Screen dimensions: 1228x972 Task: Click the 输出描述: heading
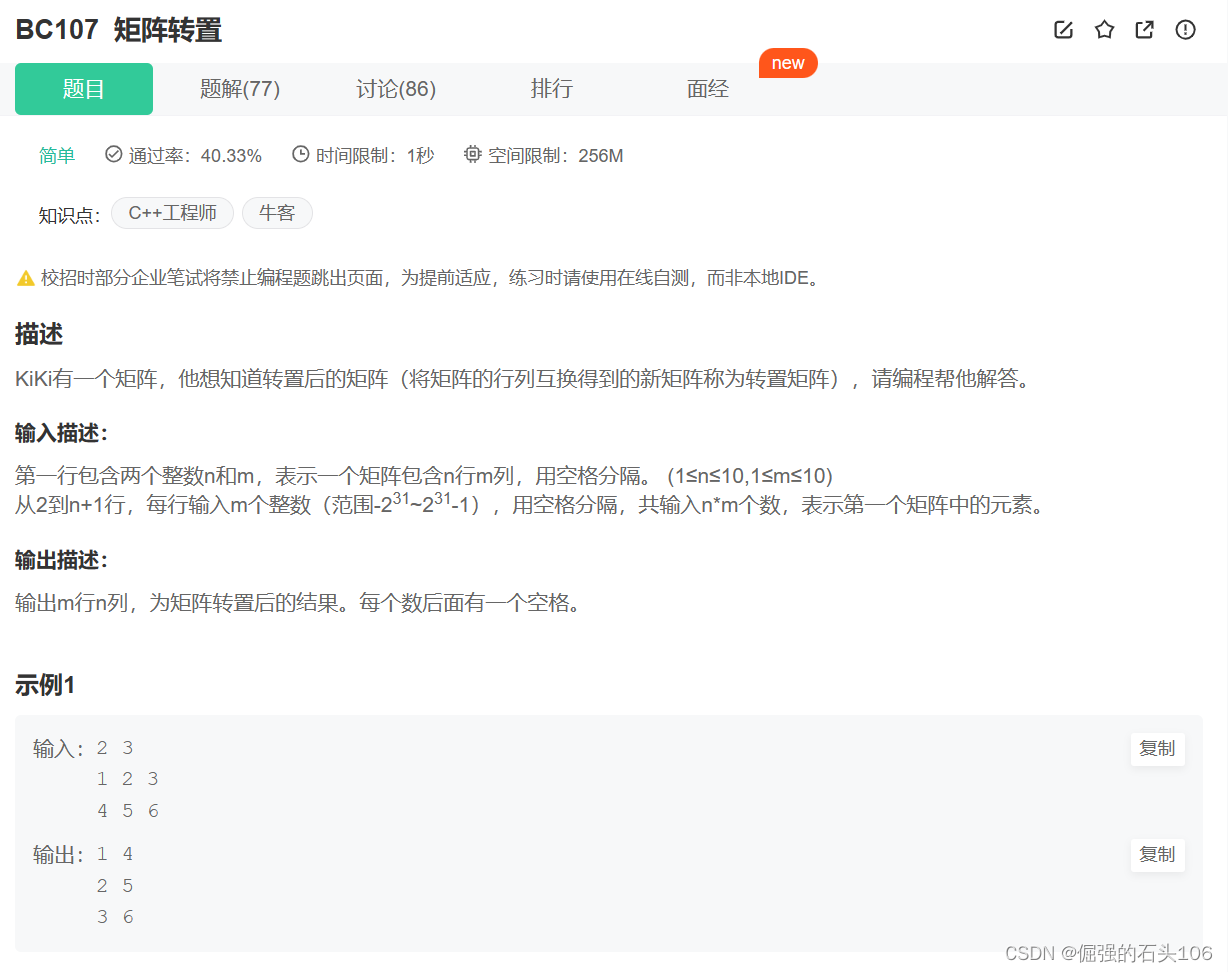[61, 559]
